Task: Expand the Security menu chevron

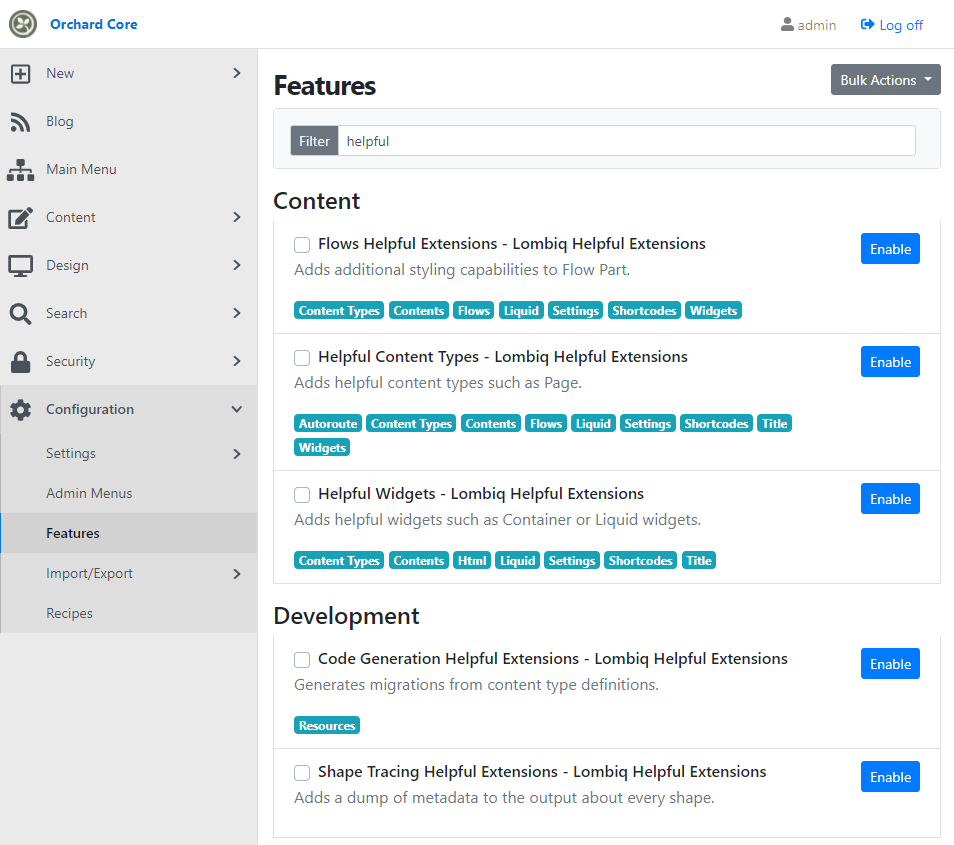Action: point(237,361)
